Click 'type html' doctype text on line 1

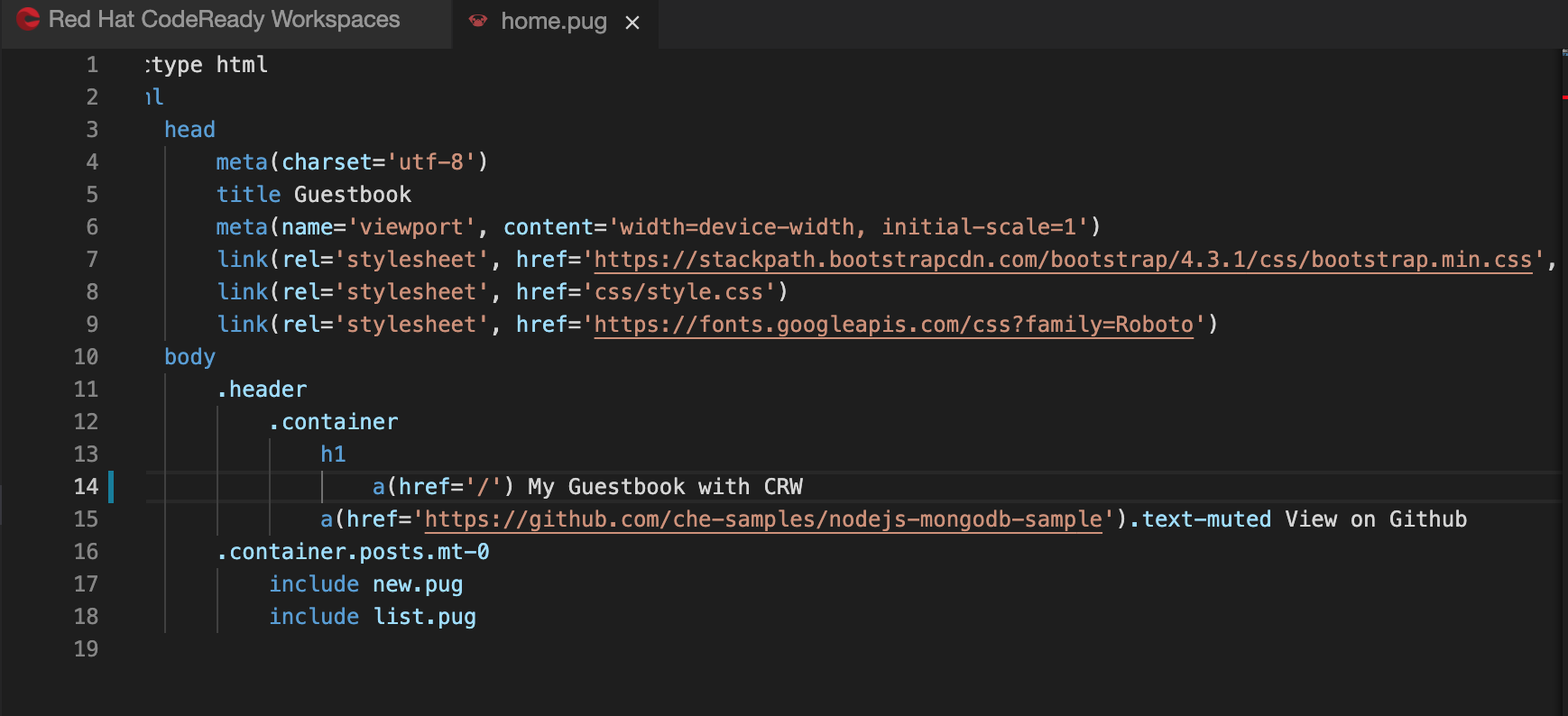coord(207,65)
